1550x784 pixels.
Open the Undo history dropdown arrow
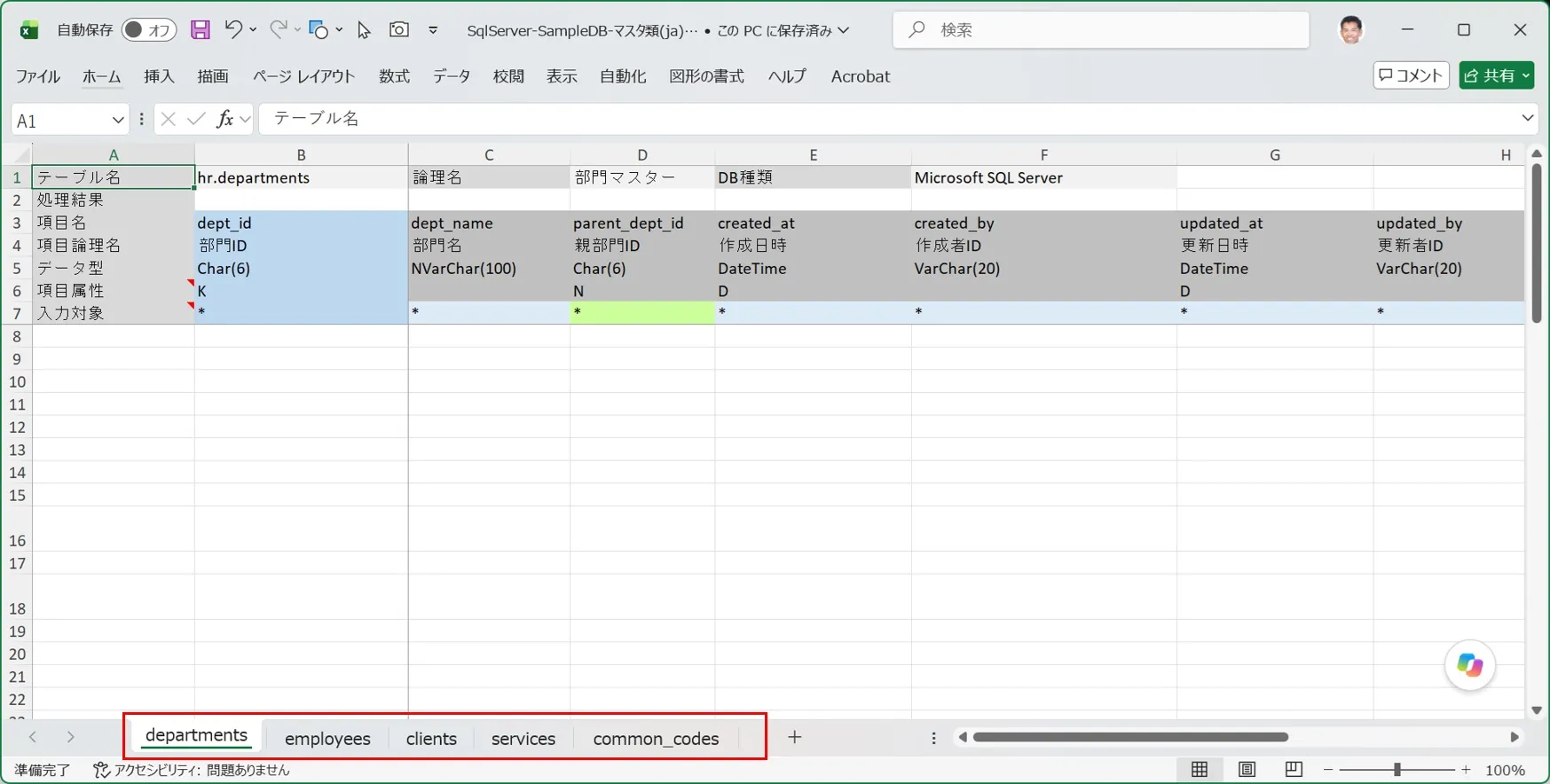(253, 30)
